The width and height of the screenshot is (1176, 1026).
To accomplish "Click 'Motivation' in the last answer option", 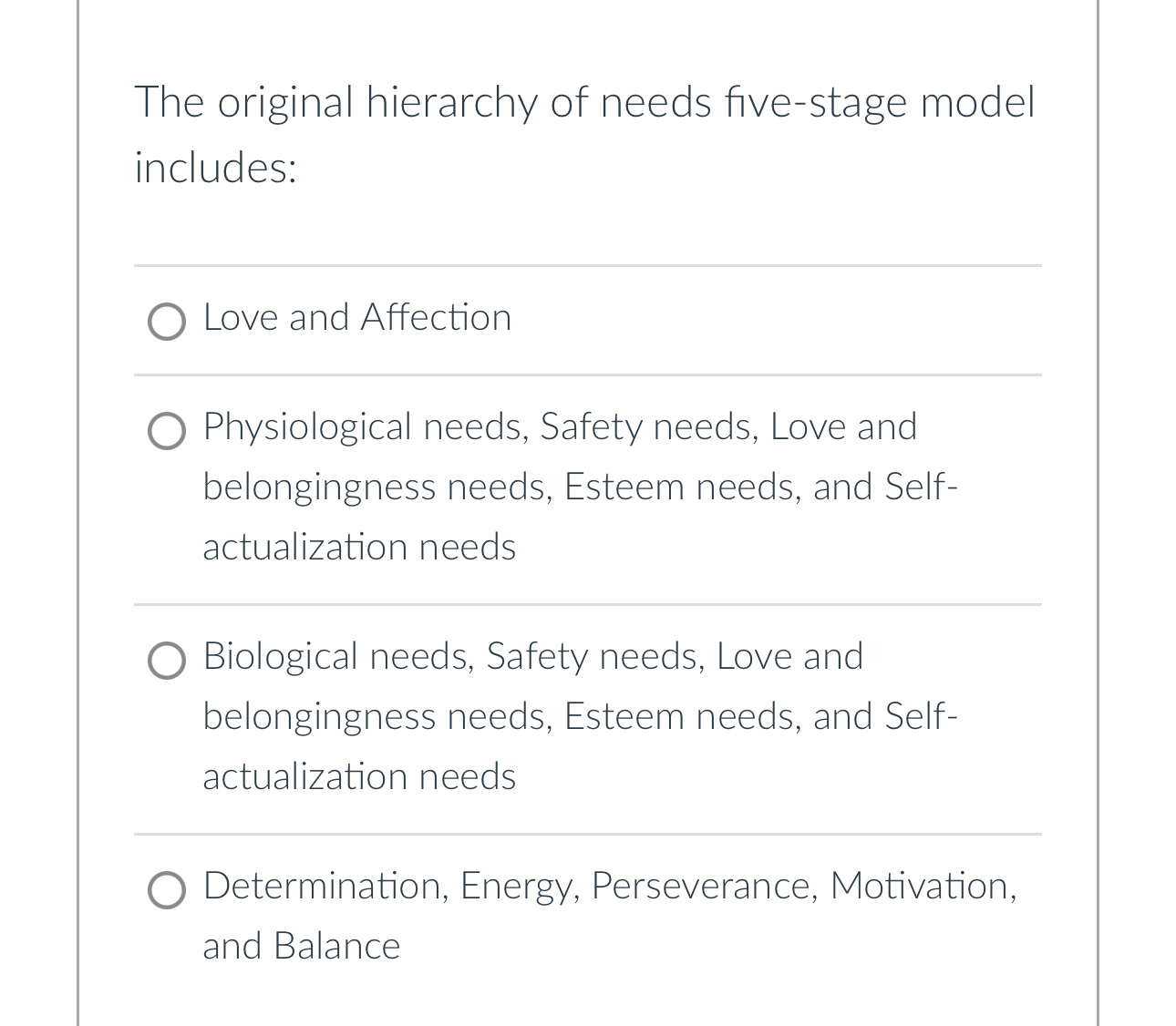I will coord(923,885).
